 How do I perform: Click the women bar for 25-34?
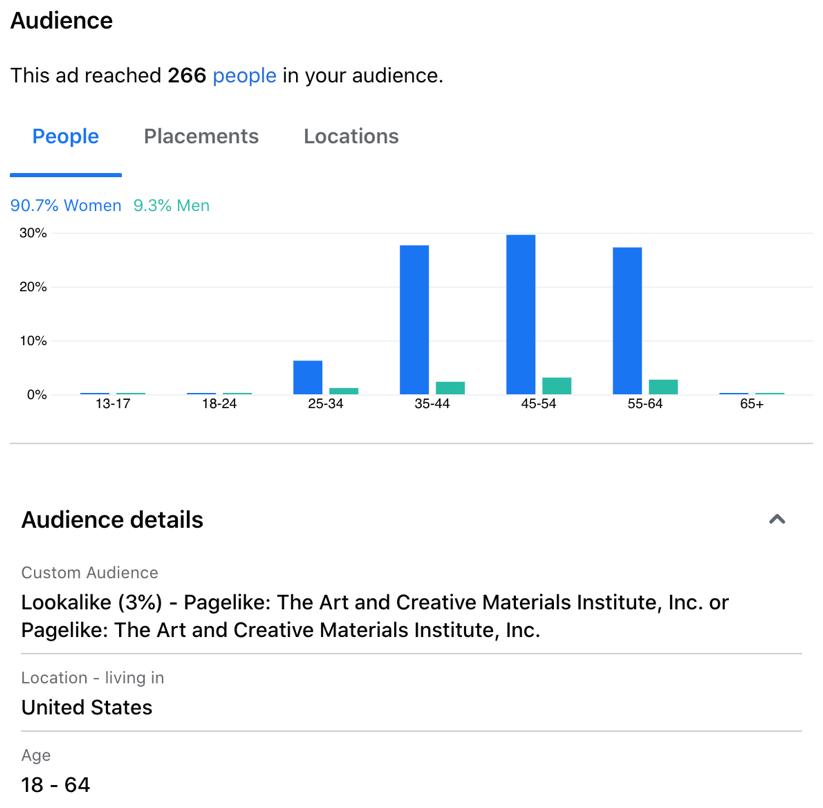(x=308, y=378)
